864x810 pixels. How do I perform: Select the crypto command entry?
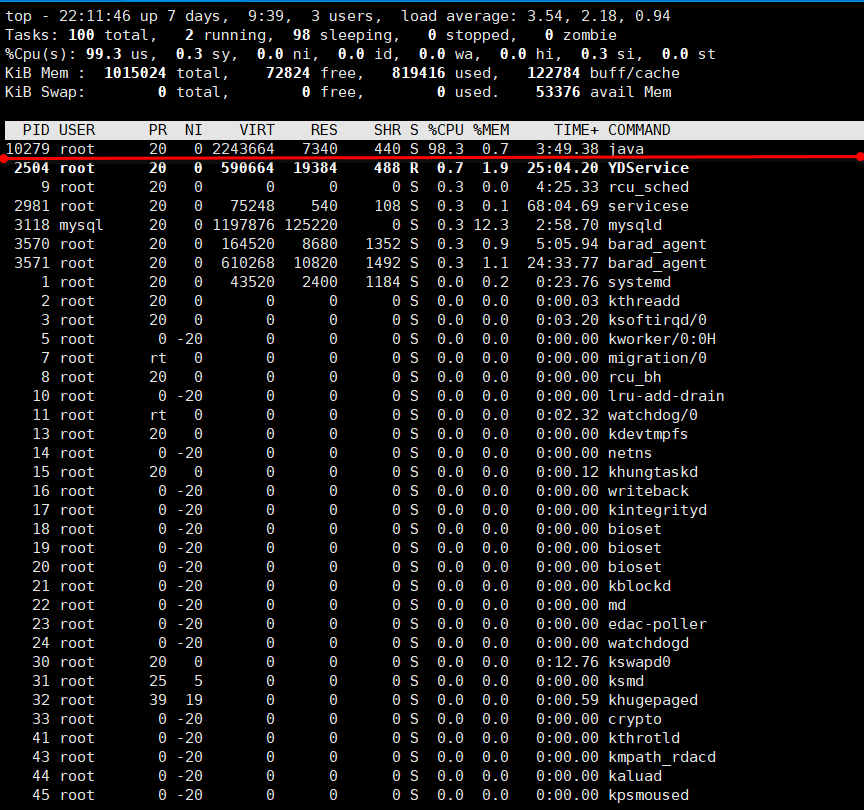[635, 720]
